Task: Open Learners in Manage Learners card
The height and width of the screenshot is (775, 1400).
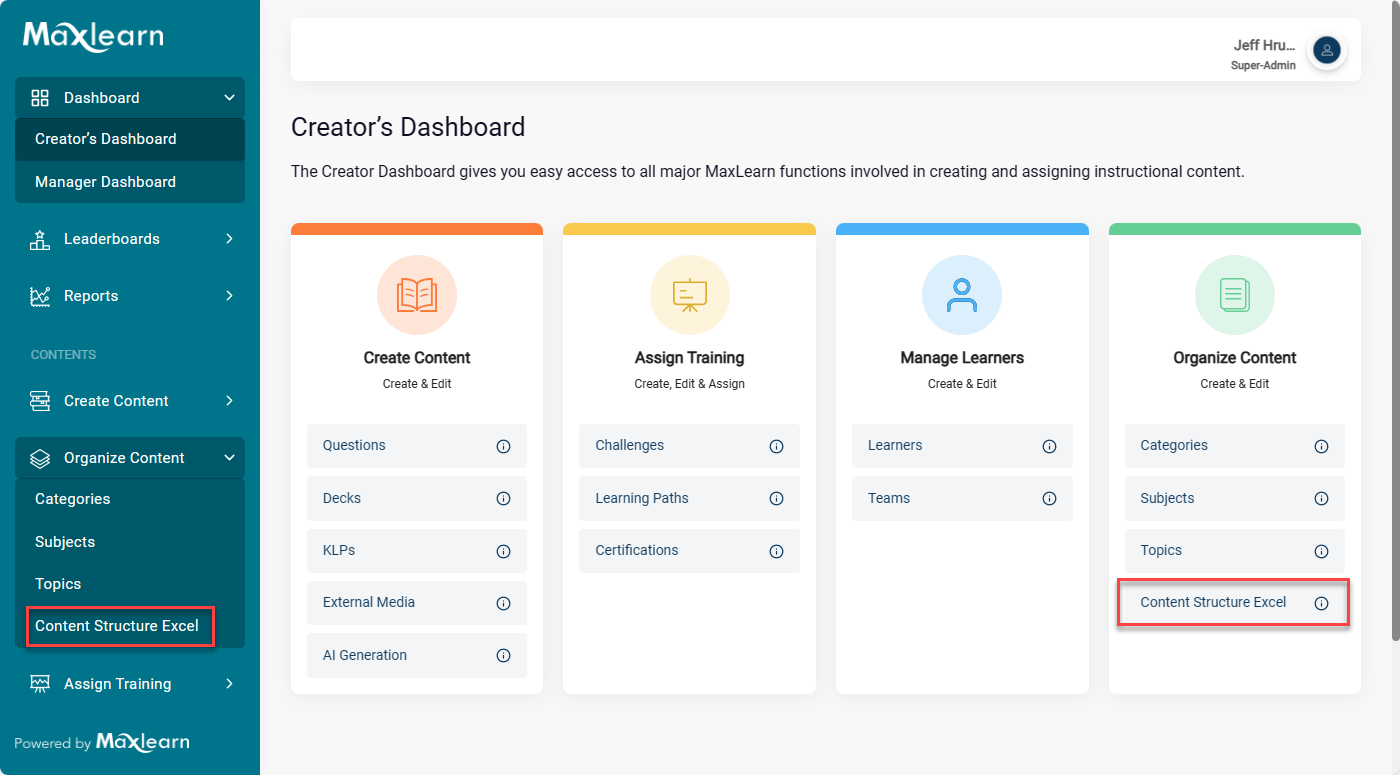Action: point(962,446)
